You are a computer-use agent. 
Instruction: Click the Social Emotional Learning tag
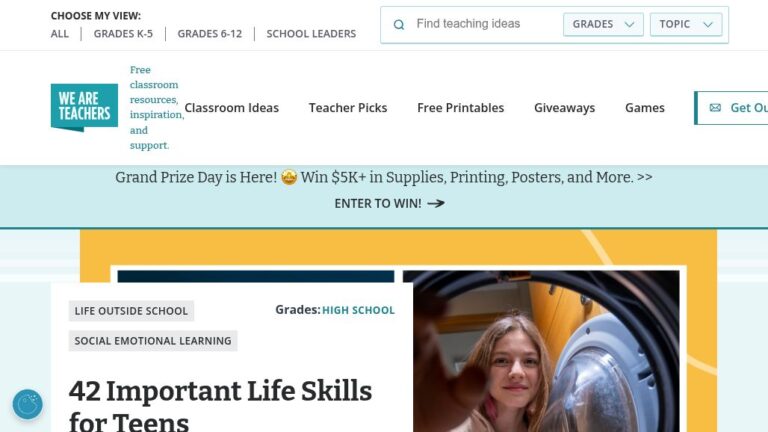(153, 341)
